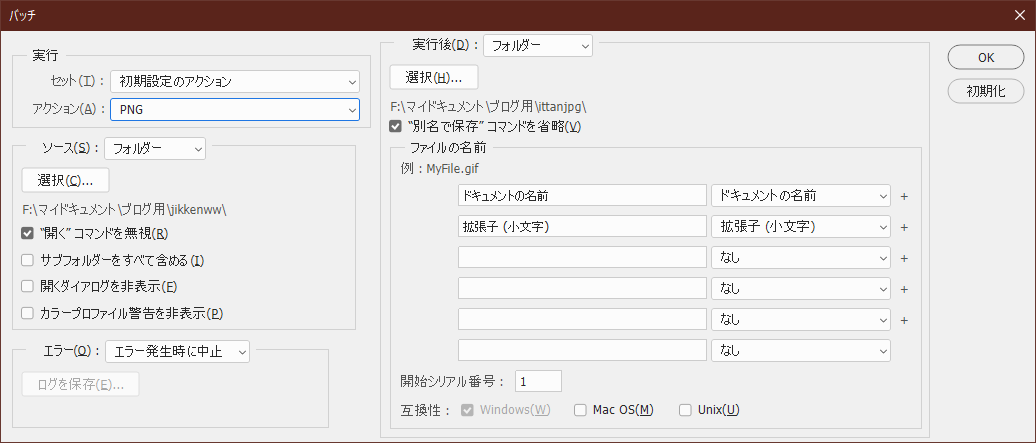Click source path ending jikkenww
Viewport: 1036px width, 443px height.
(125, 210)
